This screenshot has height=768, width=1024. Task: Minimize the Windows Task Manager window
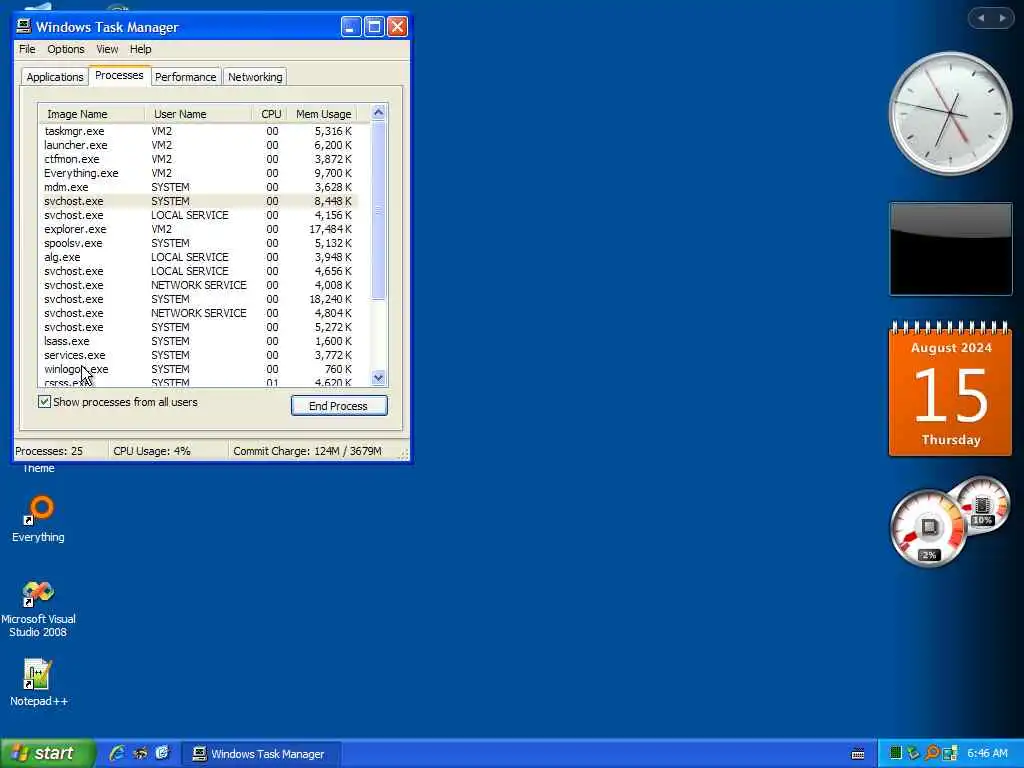pos(351,27)
